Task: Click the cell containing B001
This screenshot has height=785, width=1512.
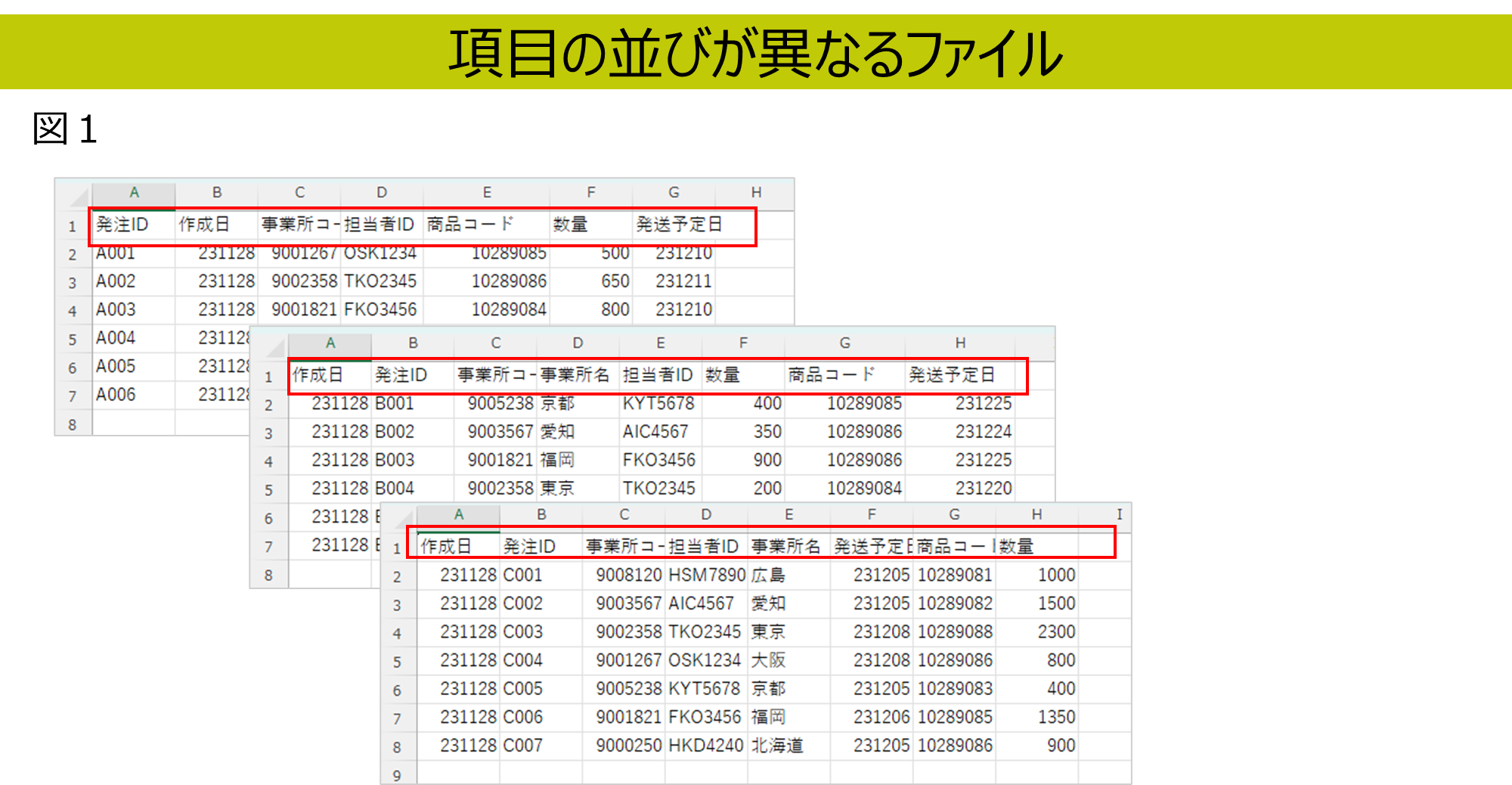Action: 395,404
